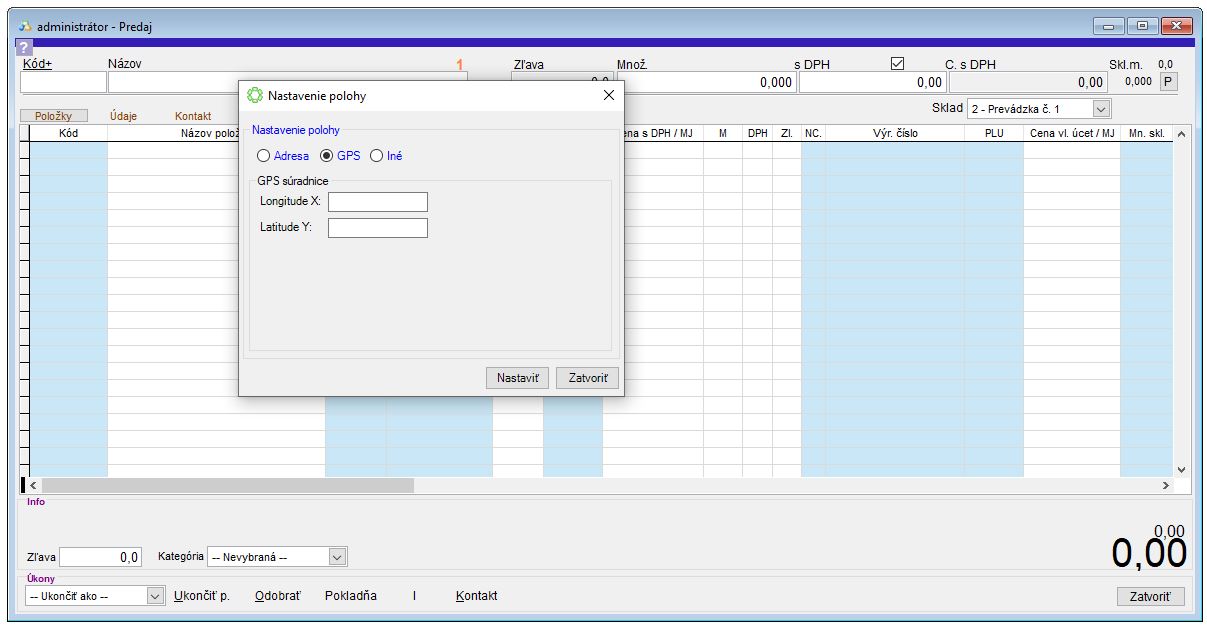Close the Nastavenie polohy dialog with X

608,96
